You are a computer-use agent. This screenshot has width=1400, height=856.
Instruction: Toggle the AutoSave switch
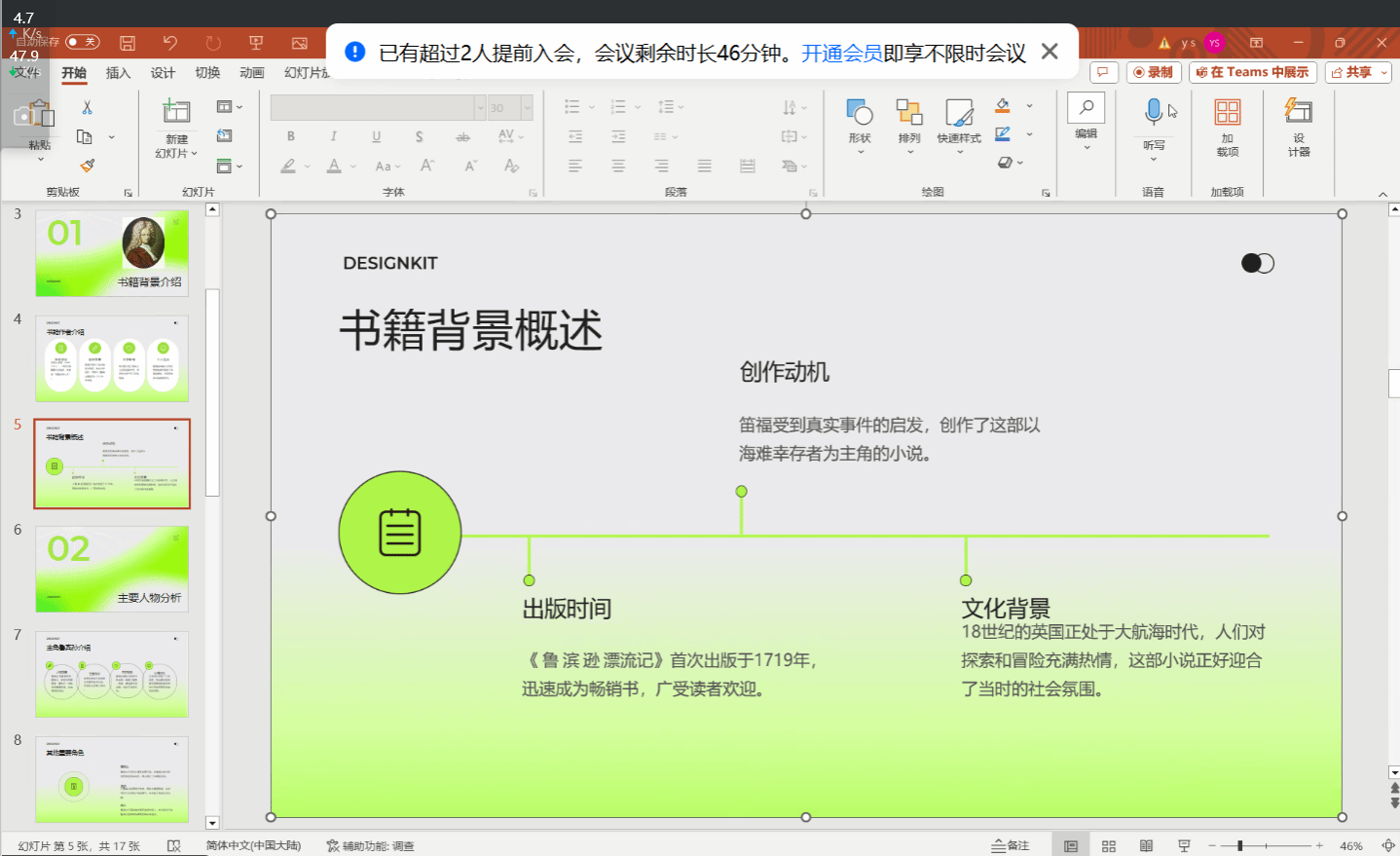[x=83, y=42]
